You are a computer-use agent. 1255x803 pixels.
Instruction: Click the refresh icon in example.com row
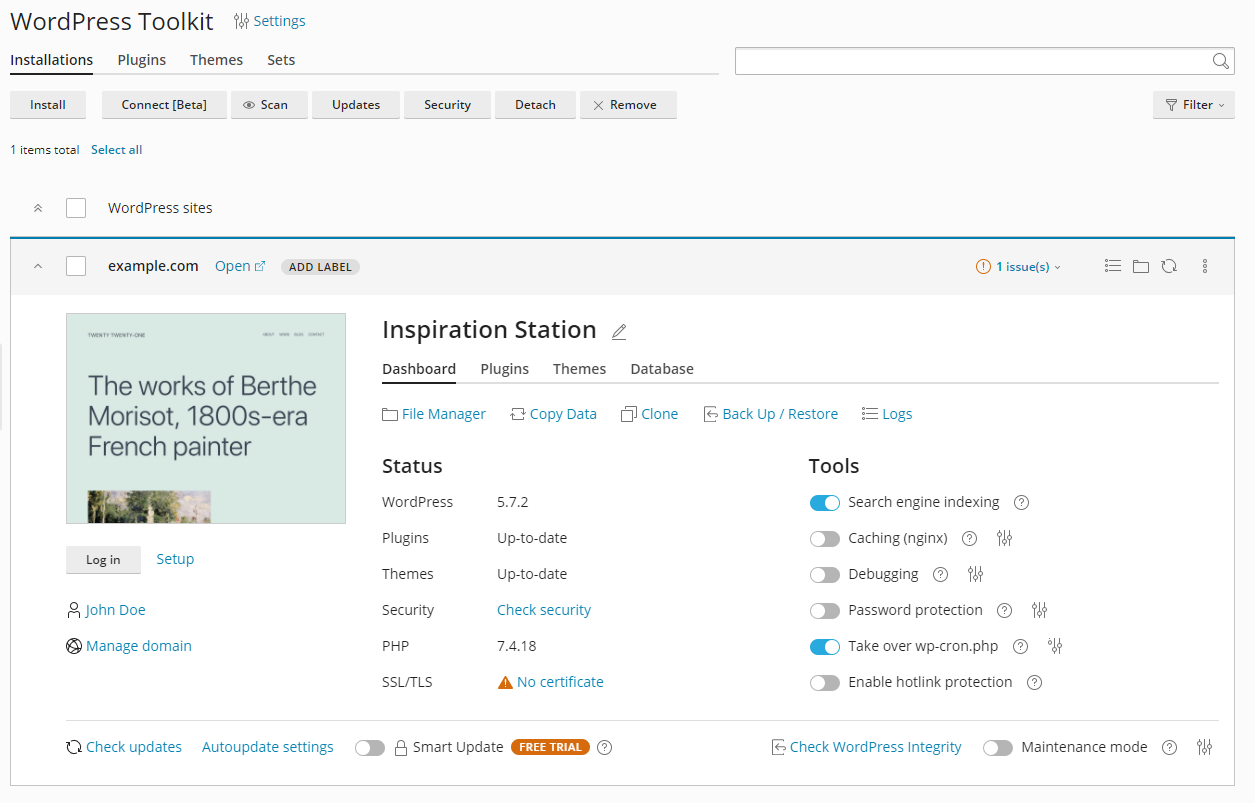click(x=1169, y=266)
